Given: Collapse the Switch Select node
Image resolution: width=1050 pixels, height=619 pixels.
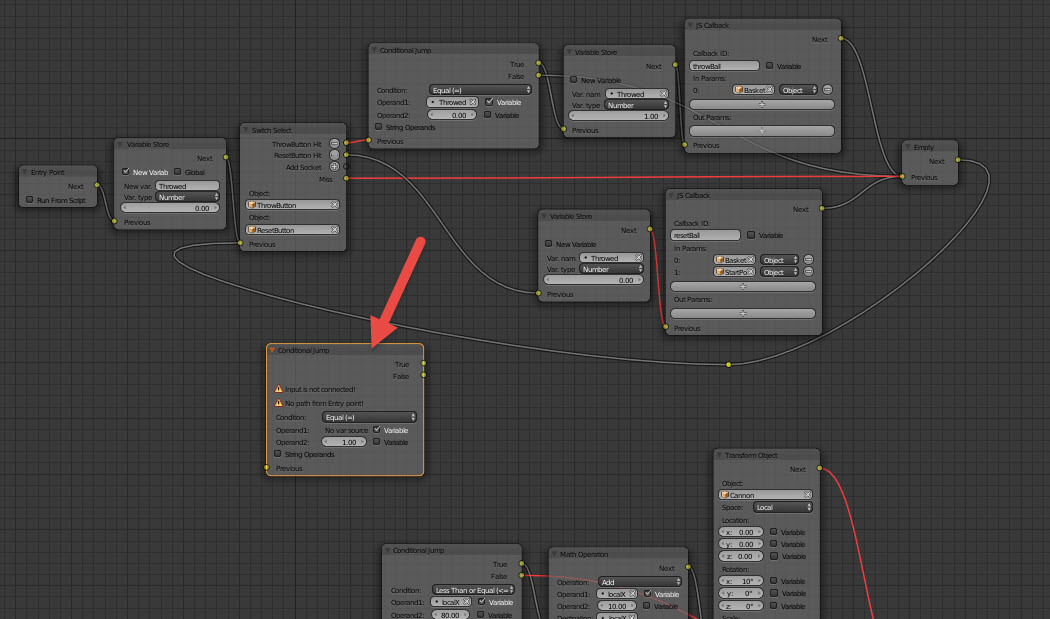Looking at the screenshot, I should pyautogui.click(x=245, y=130).
